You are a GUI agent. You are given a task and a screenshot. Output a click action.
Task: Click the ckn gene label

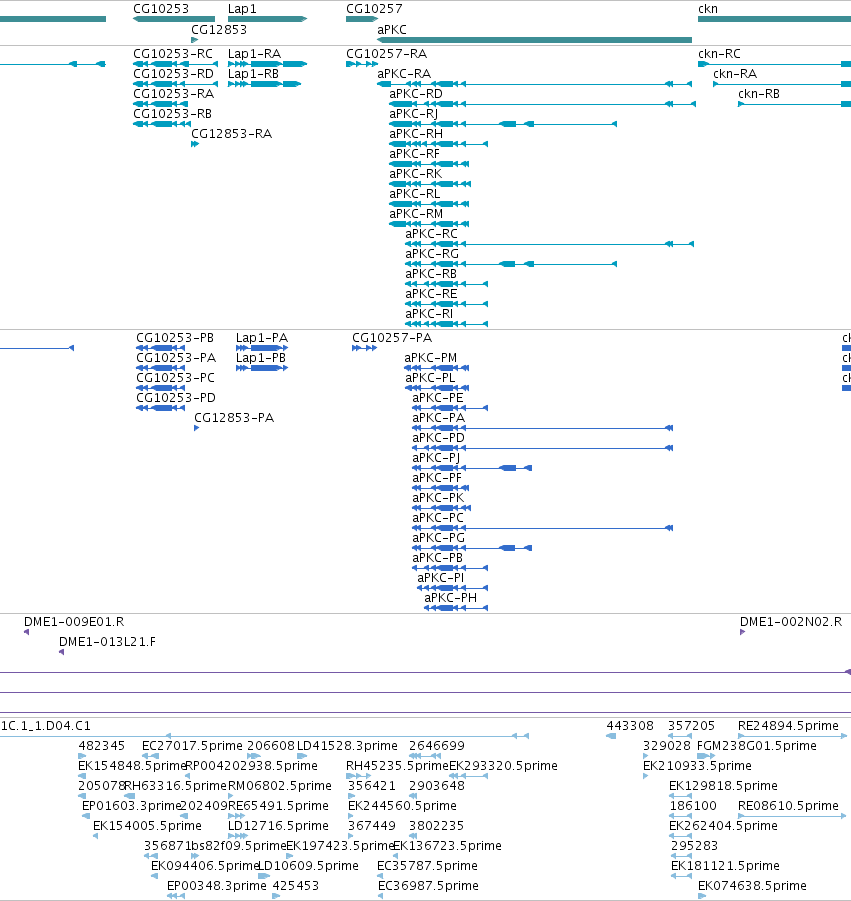coord(708,9)
